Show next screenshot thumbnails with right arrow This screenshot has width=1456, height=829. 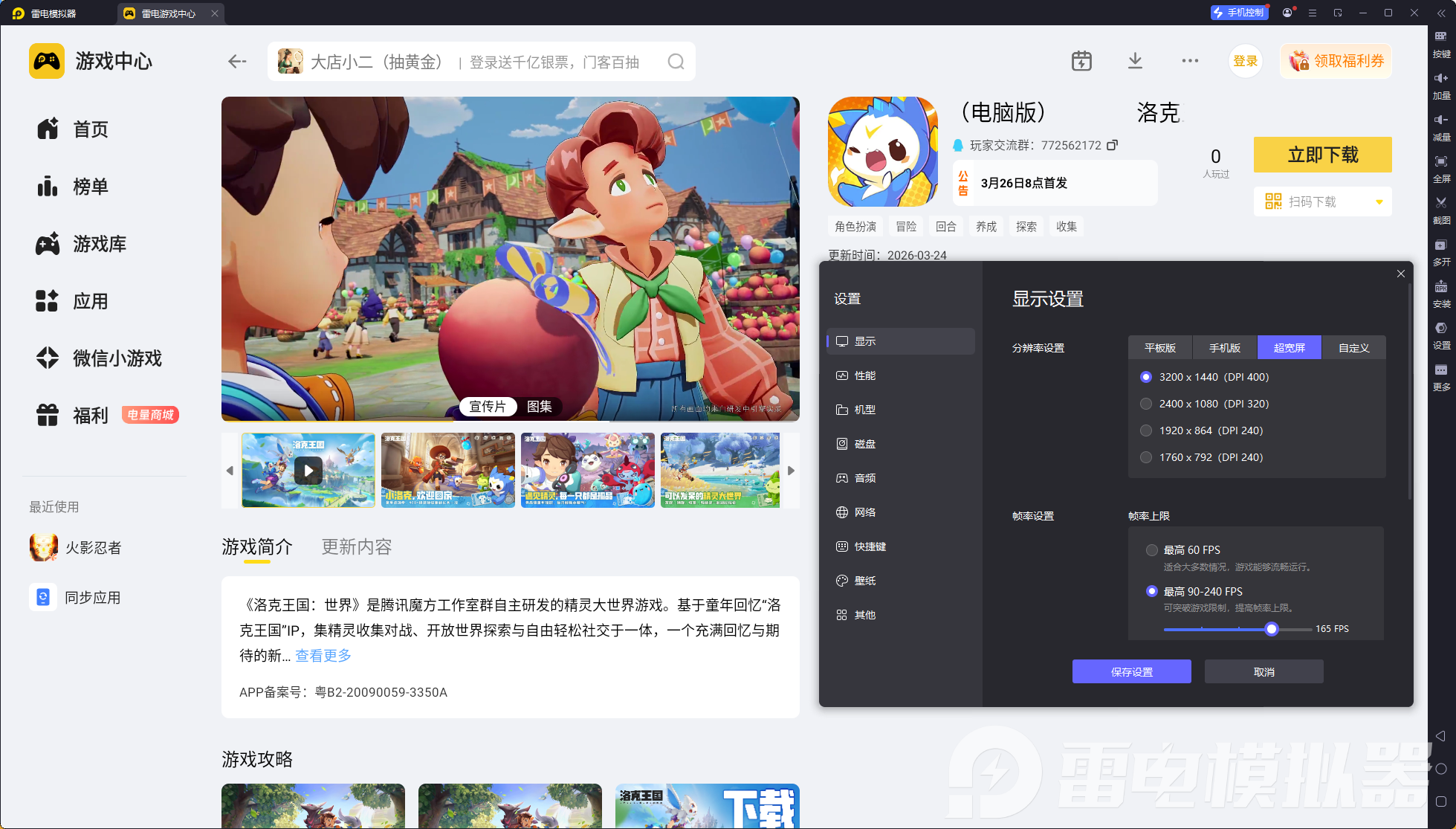click(791, 471)
